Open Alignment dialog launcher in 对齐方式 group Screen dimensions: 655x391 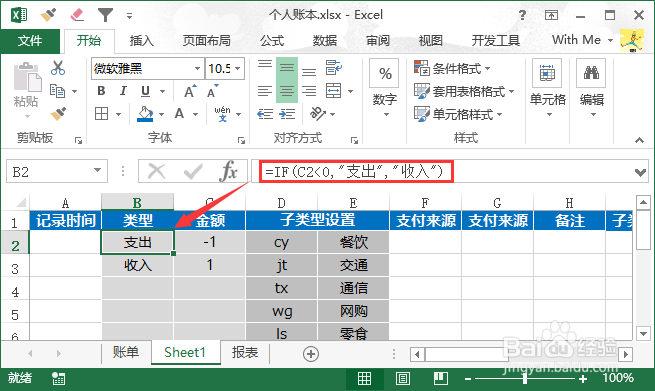tap(354, 141)
